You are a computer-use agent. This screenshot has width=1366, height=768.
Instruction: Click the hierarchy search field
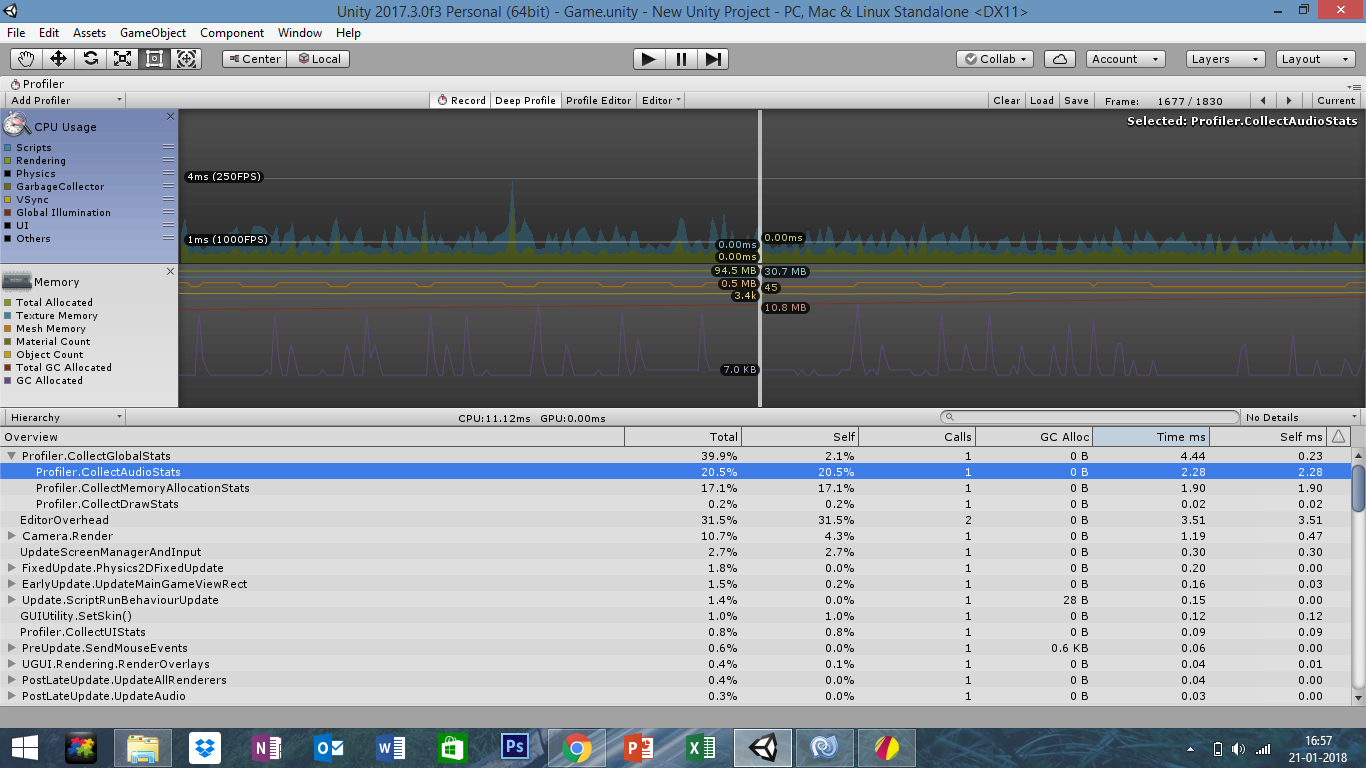click(x=1089, y=417)
